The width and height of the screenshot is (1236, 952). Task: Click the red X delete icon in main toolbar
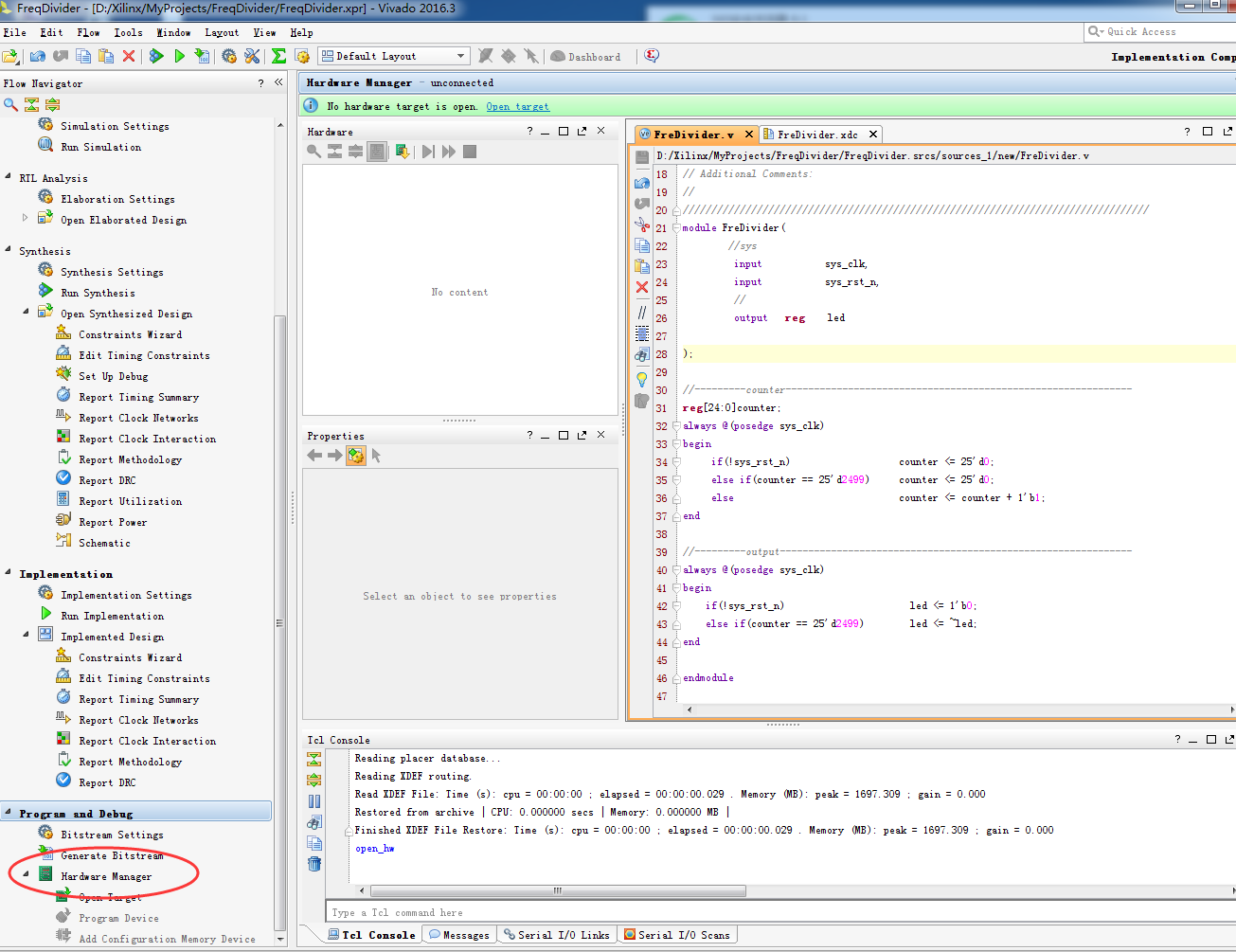[x=129, y=57]
